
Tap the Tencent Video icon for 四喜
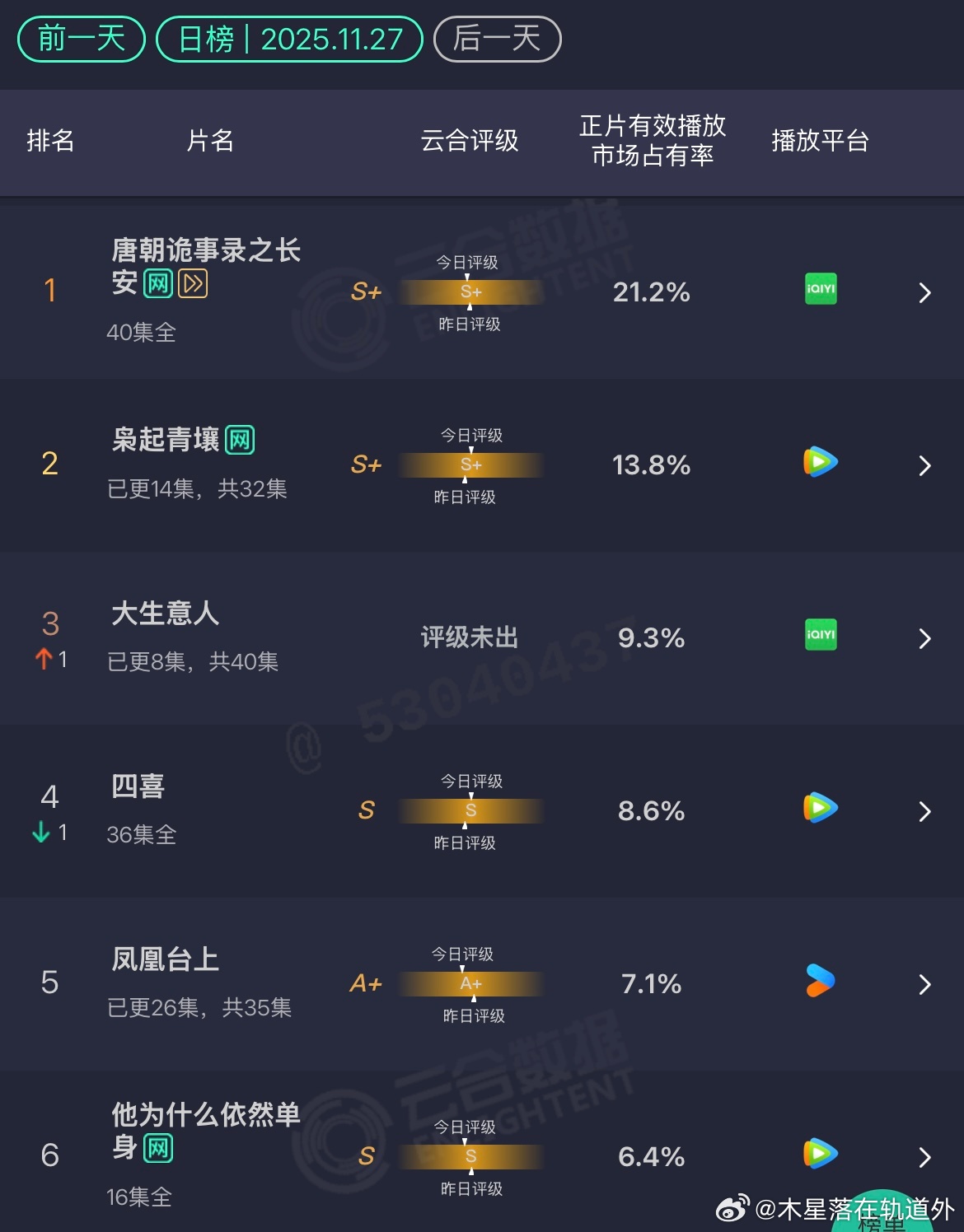click(821, 808)
